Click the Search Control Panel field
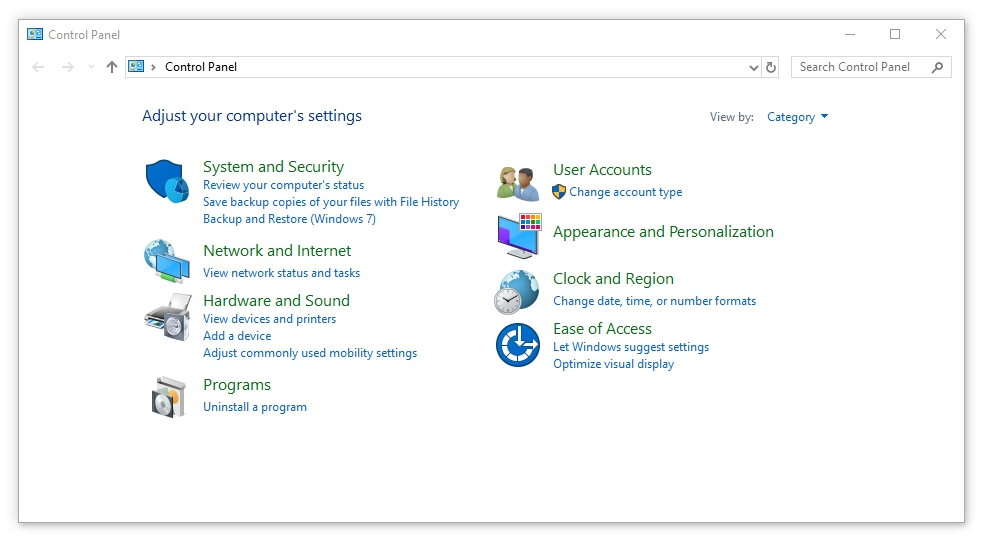Screen dimensions: 984x543 (x=871, y=67)
